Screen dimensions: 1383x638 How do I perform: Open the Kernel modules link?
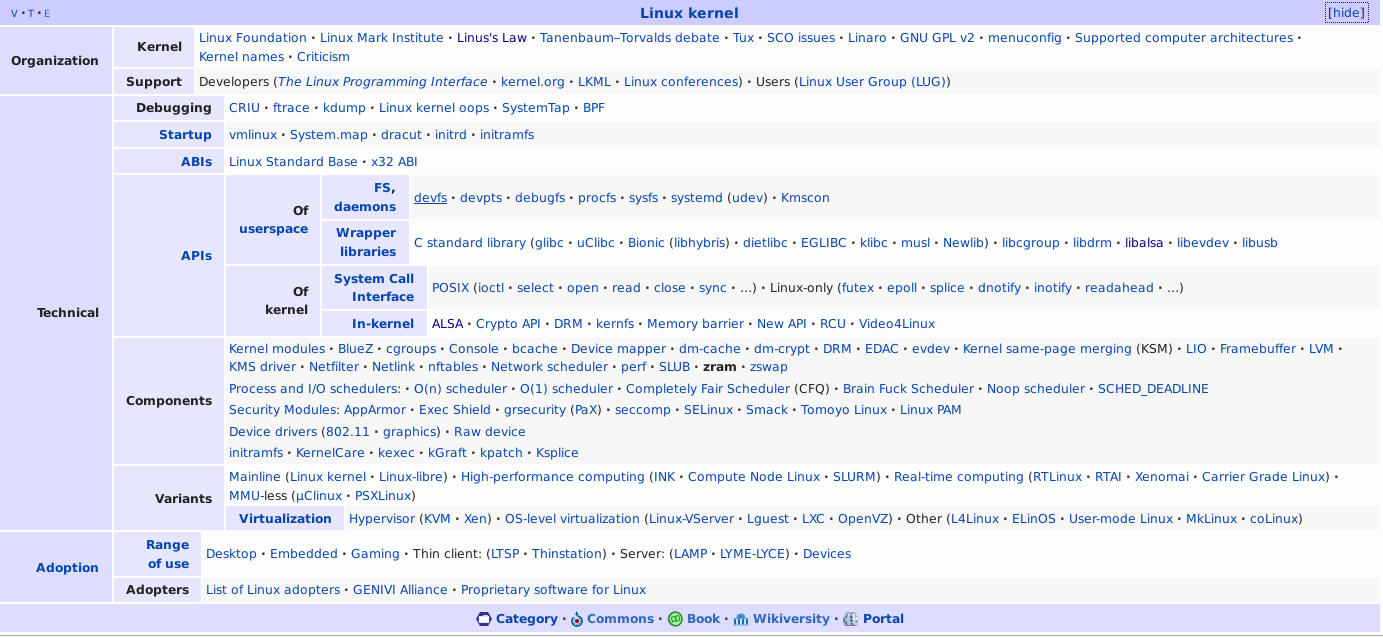(x=277, y=349)
